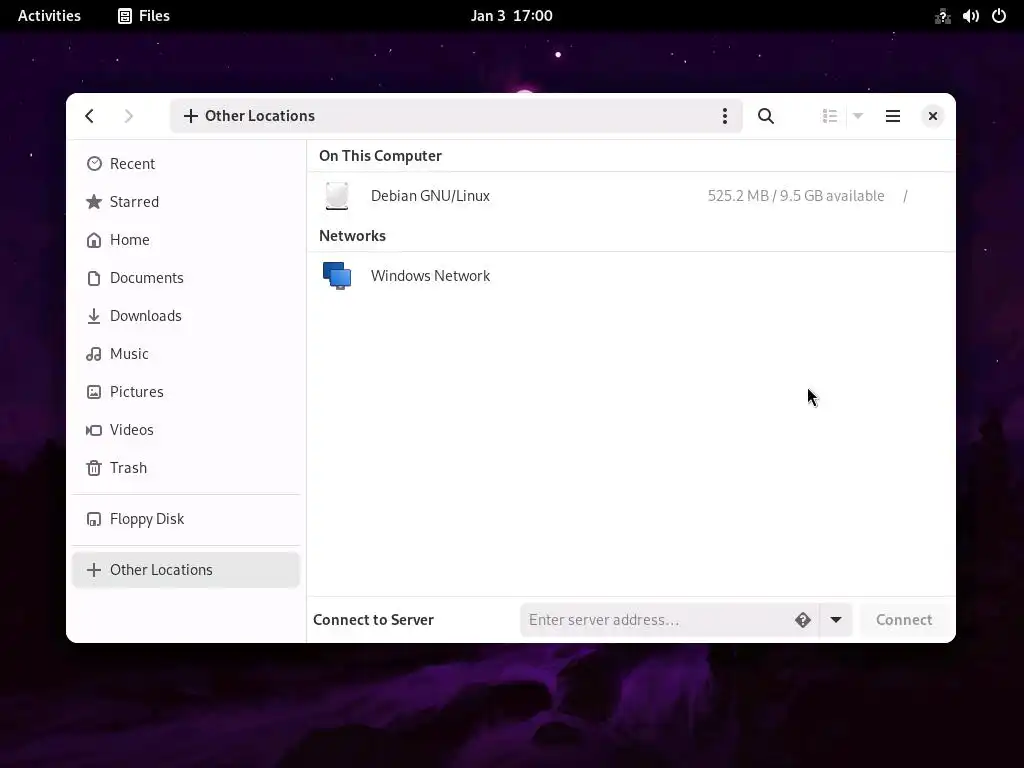Viewport: 1024px width, 768px height.
Task: Open the Debian GNU/Linux entry name
Action: click(x=430, y=196)
